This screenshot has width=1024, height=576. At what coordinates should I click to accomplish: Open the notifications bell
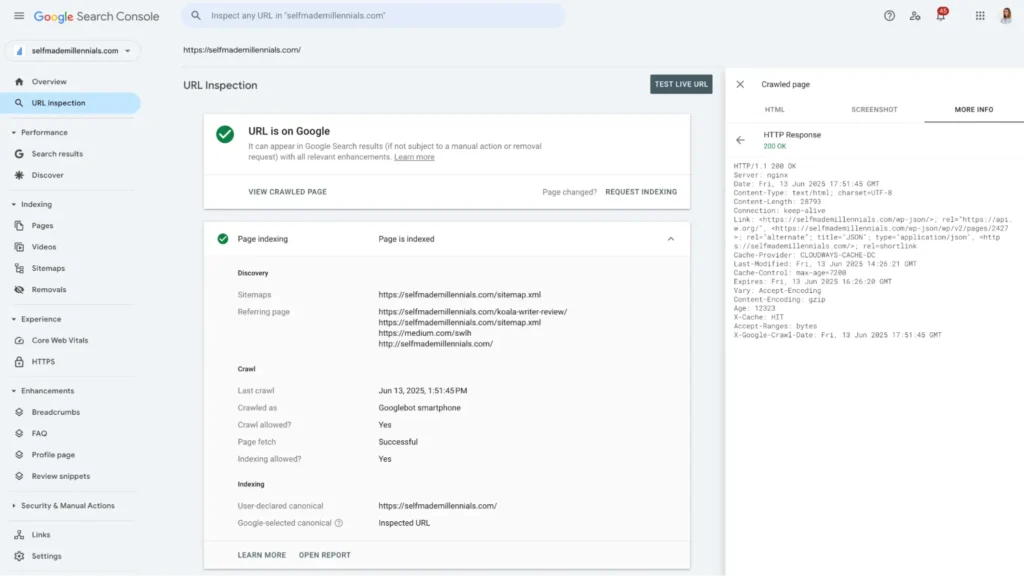click(940, 16)
